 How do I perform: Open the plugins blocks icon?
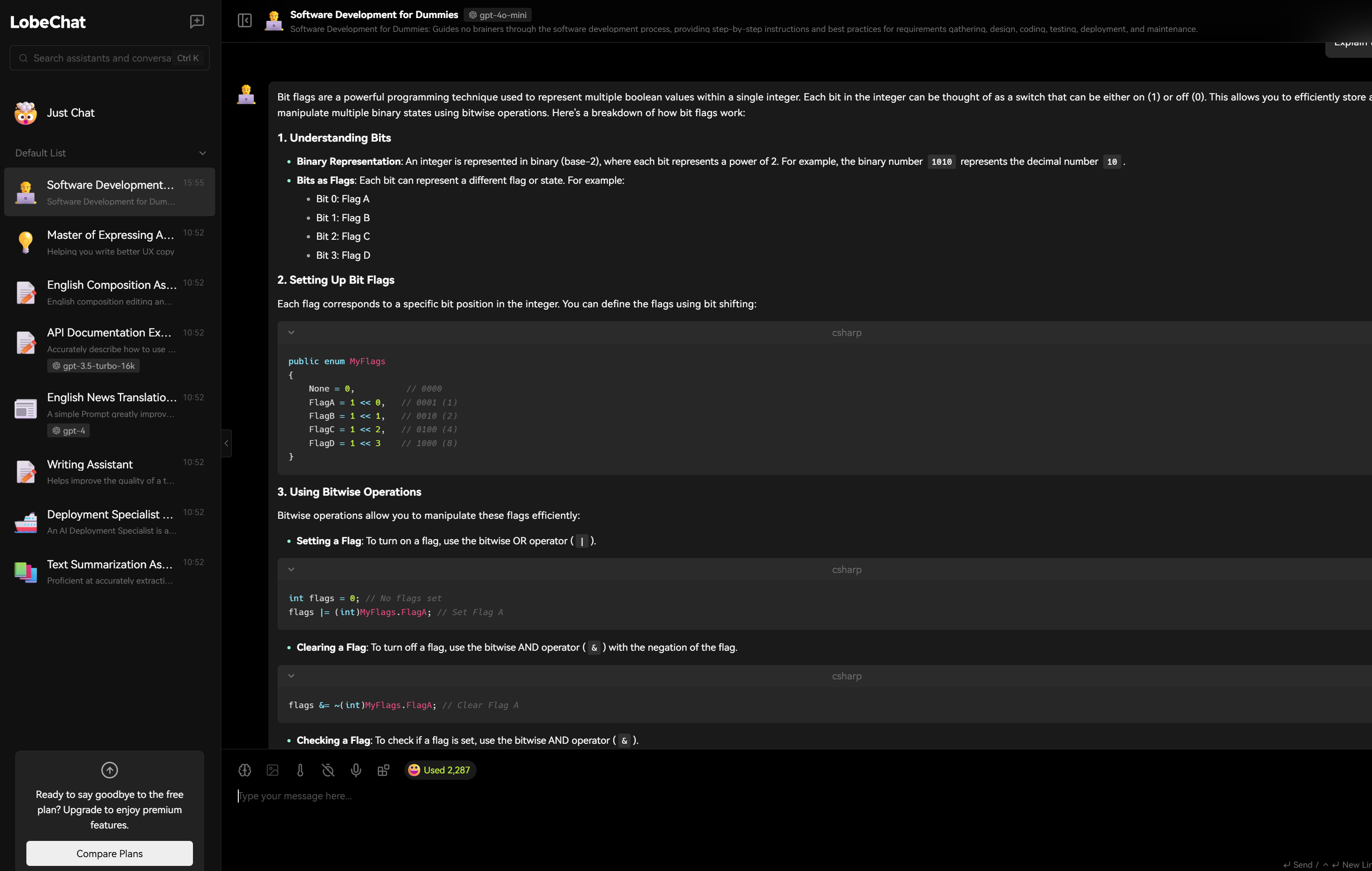tap(384, 770)
